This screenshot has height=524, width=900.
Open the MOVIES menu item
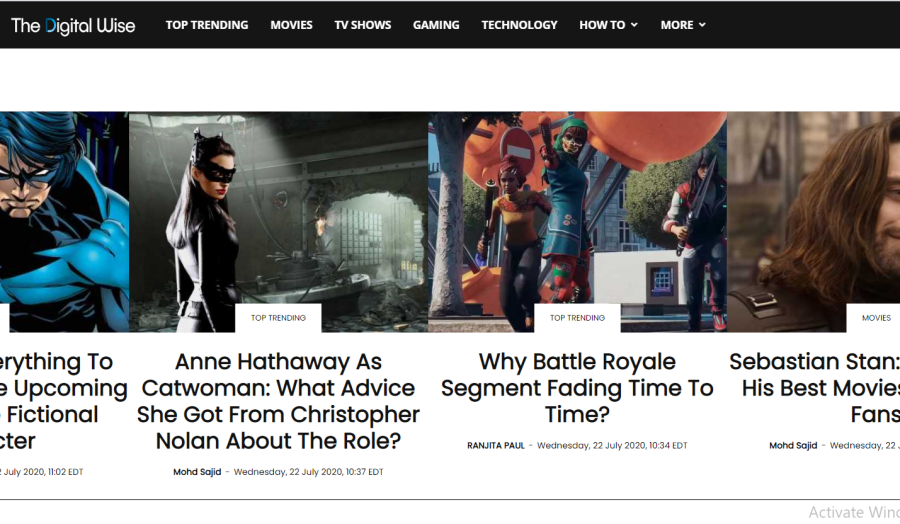point(291,25)
